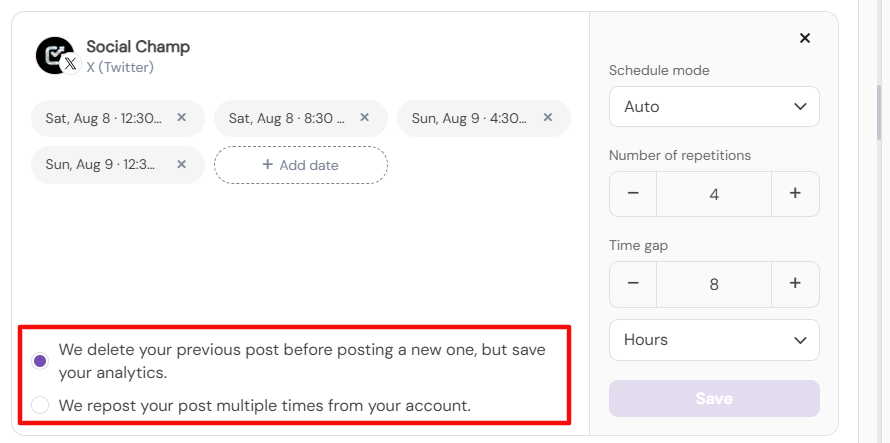Select repost multiple times radio option
This screenshot has width=890, height=443.
point(40,406)
